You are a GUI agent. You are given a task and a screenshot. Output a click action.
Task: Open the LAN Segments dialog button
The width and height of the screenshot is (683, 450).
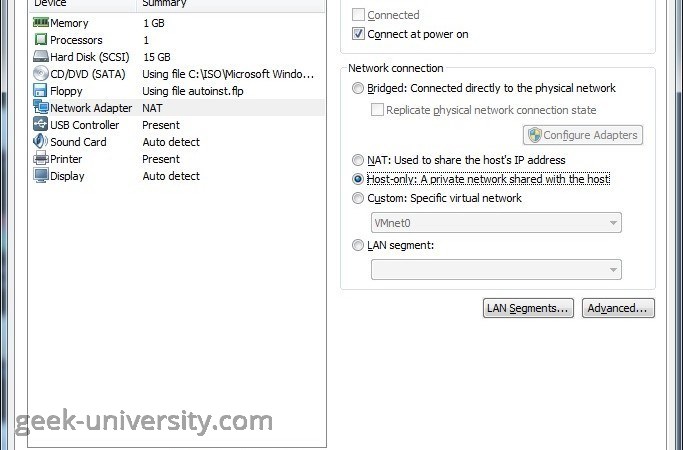tap(528, 308)
